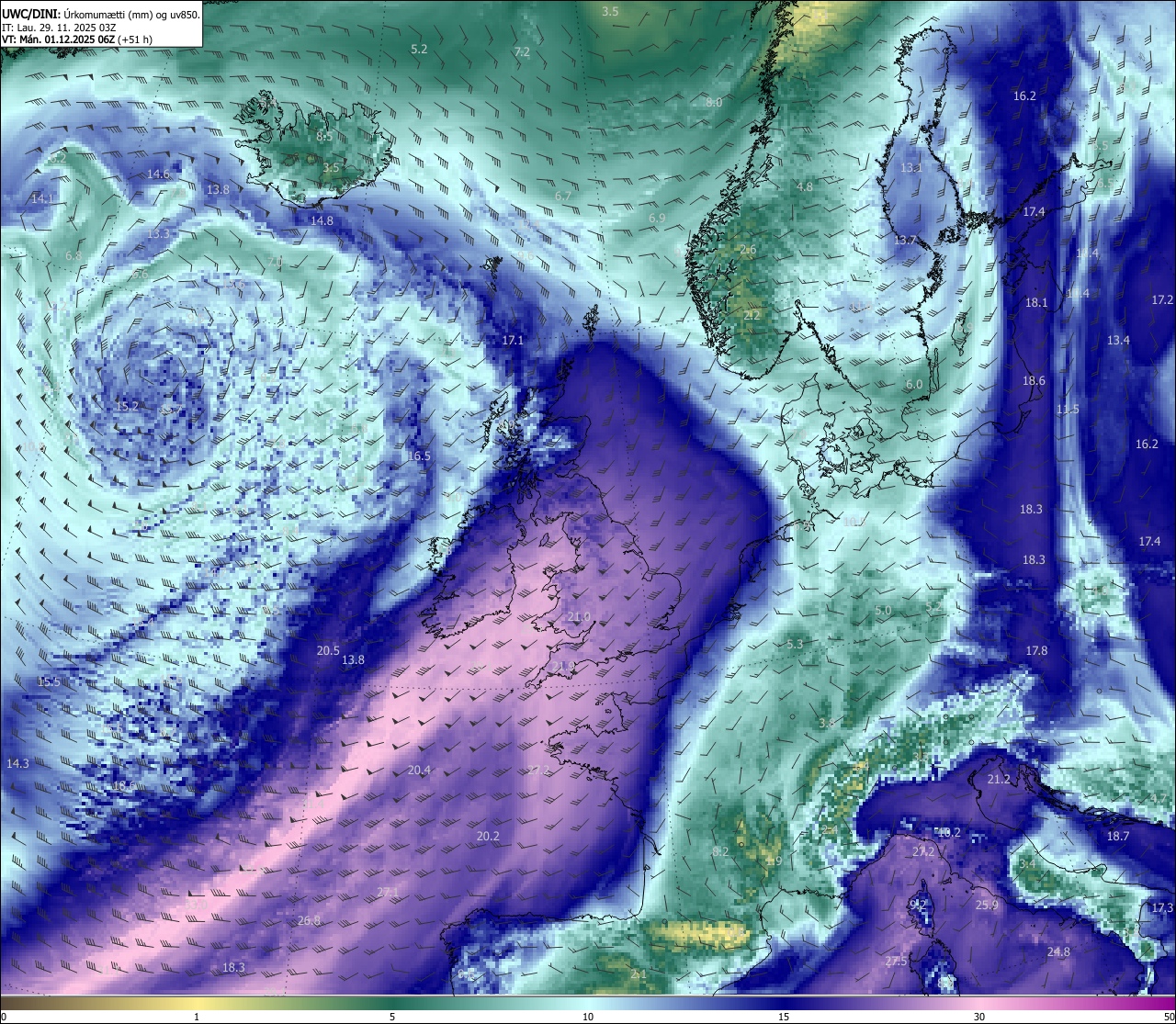Click the 18.6 value in dark blue band
This screenshot has width=1176, height=1024.
(1034, 380)
